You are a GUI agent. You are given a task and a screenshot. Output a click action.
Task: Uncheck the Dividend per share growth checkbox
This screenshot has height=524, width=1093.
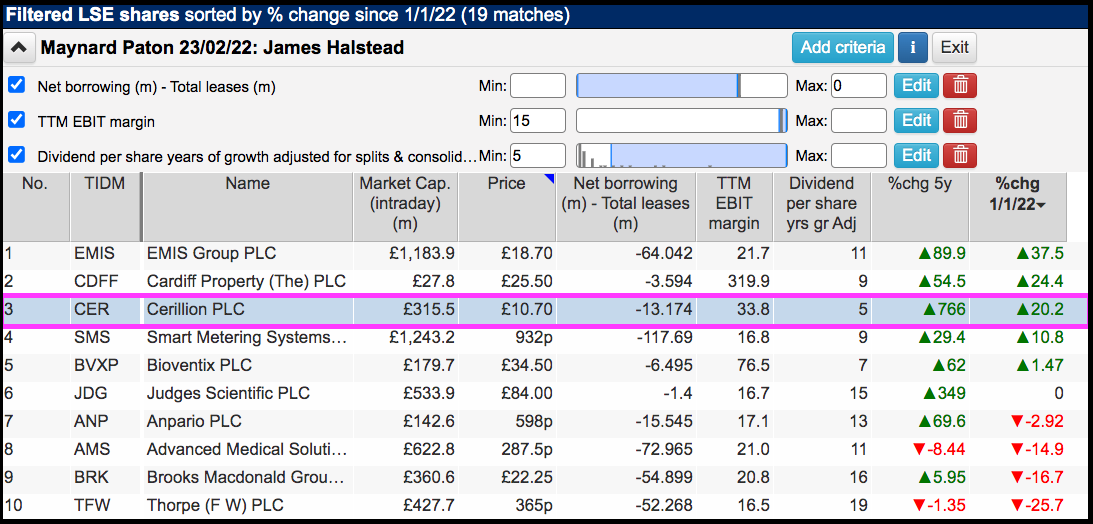16,154
